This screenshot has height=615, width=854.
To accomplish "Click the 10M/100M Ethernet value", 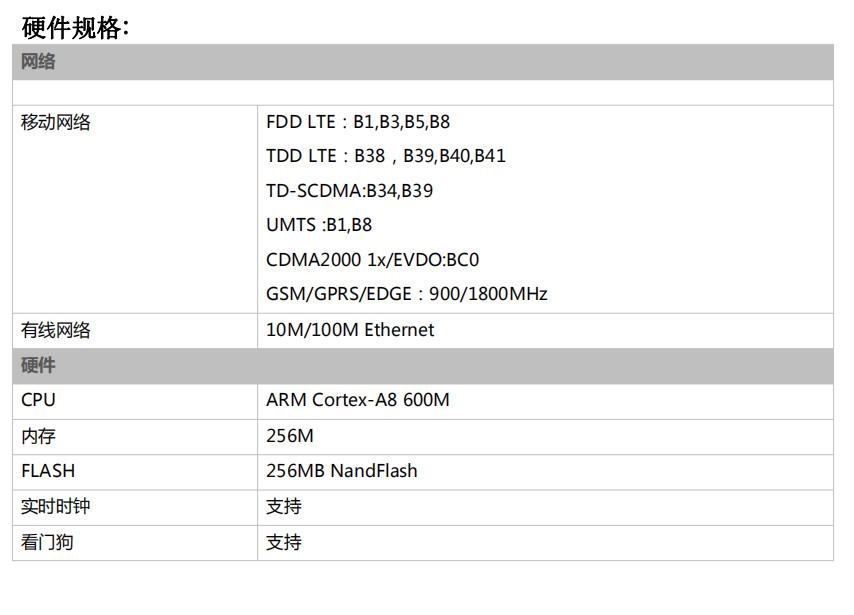I will pyautogui.click(x=350, y=330).
